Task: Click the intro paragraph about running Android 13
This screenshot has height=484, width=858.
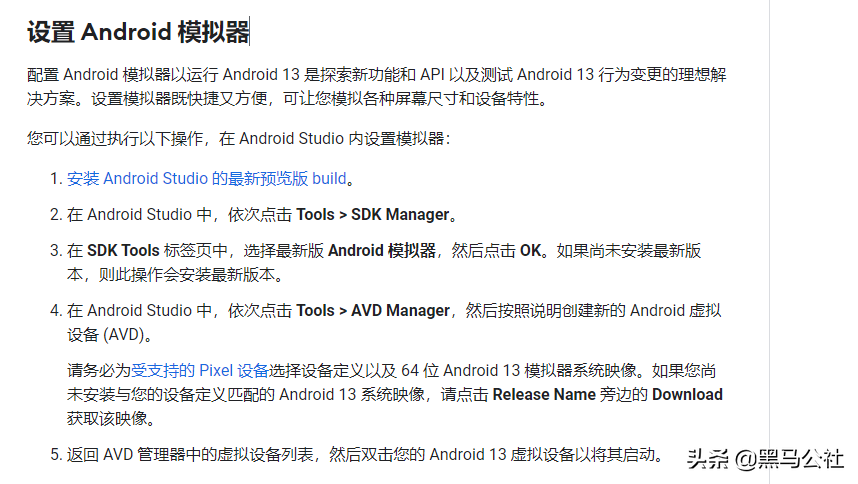Action: click(376, 86)
